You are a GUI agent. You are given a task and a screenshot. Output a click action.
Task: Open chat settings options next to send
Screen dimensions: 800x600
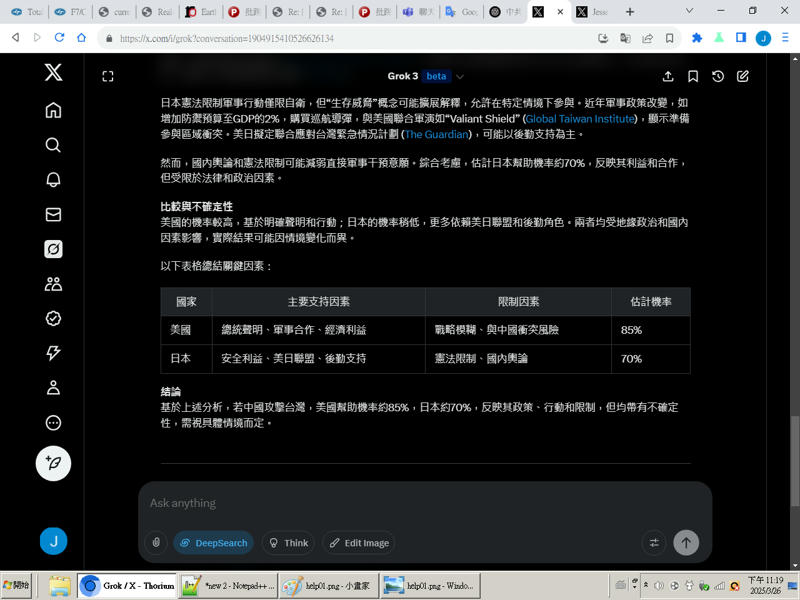(x=654, y=543)
